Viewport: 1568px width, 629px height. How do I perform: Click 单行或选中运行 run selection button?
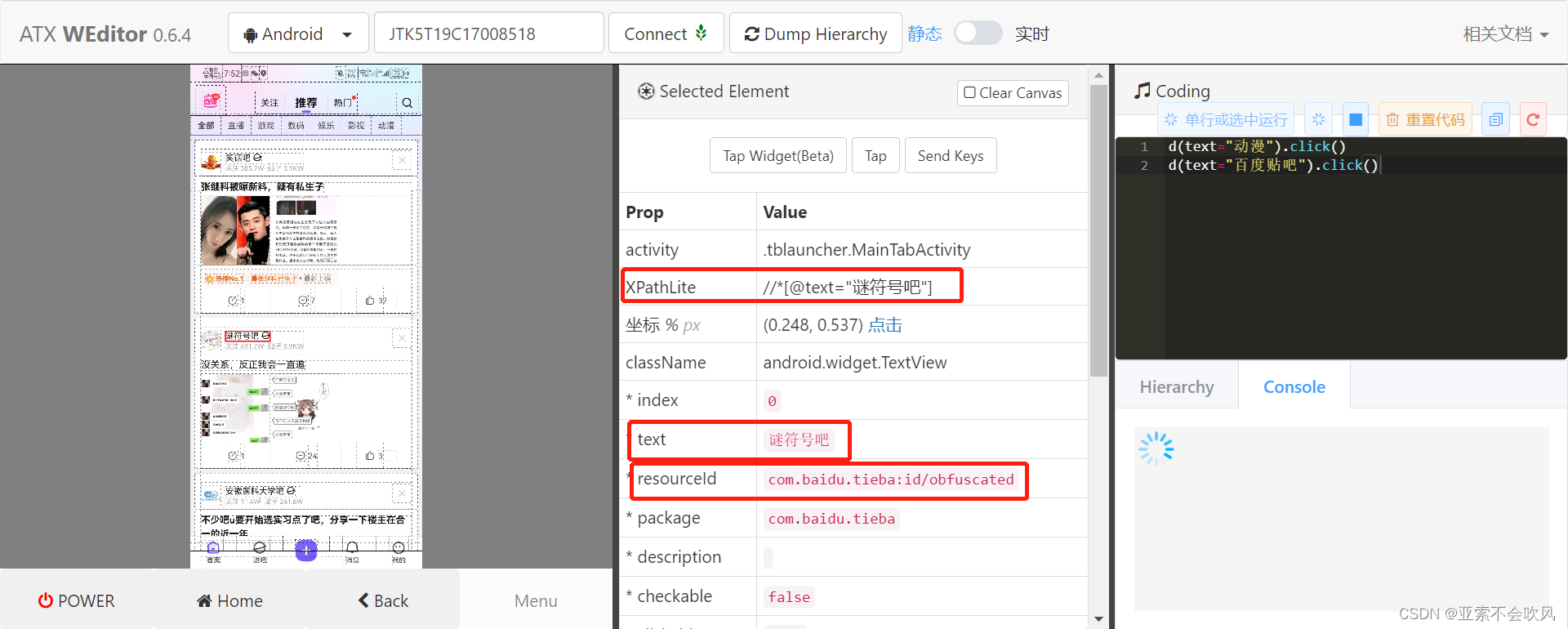click(x=1227, y=120)
